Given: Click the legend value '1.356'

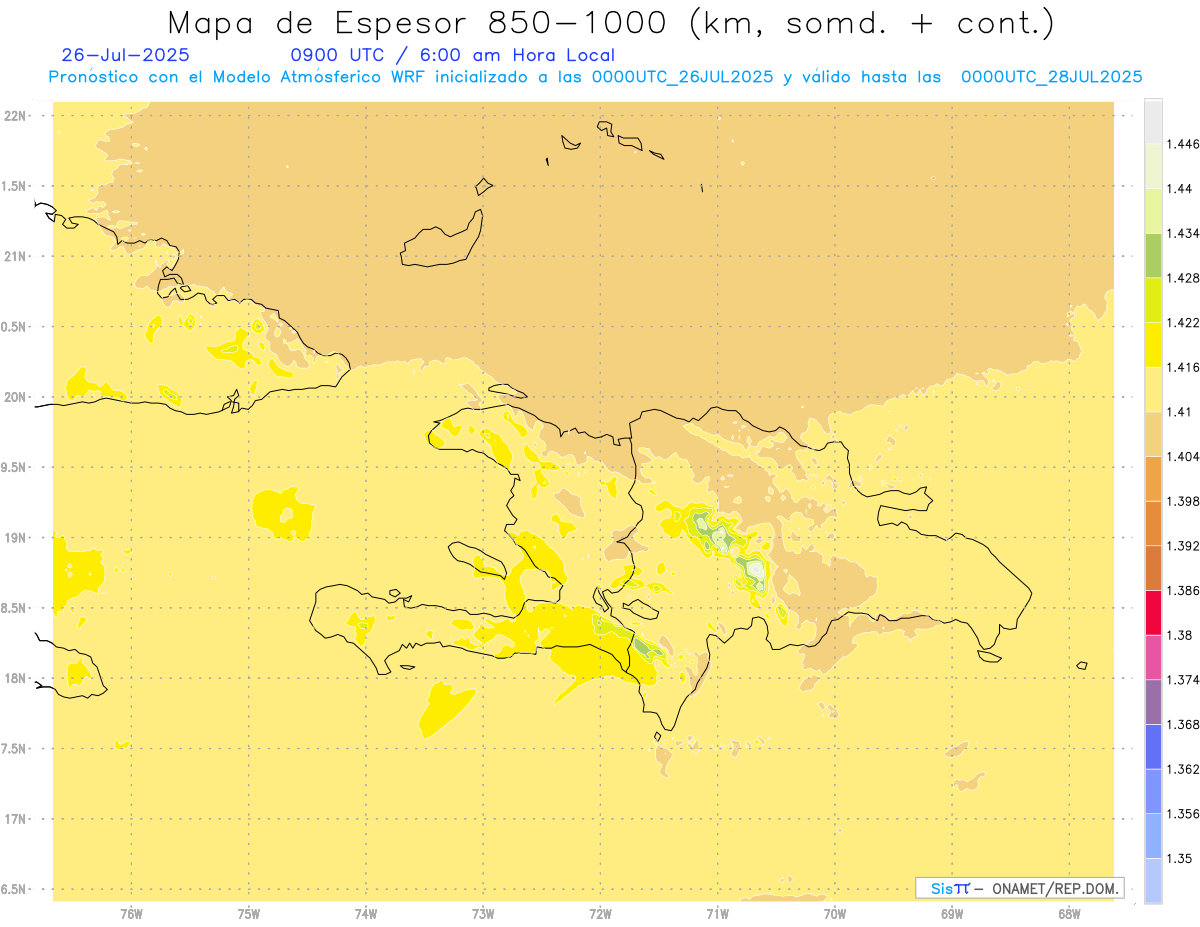Looking at the screenshot, I should [x=1182, y=814].
